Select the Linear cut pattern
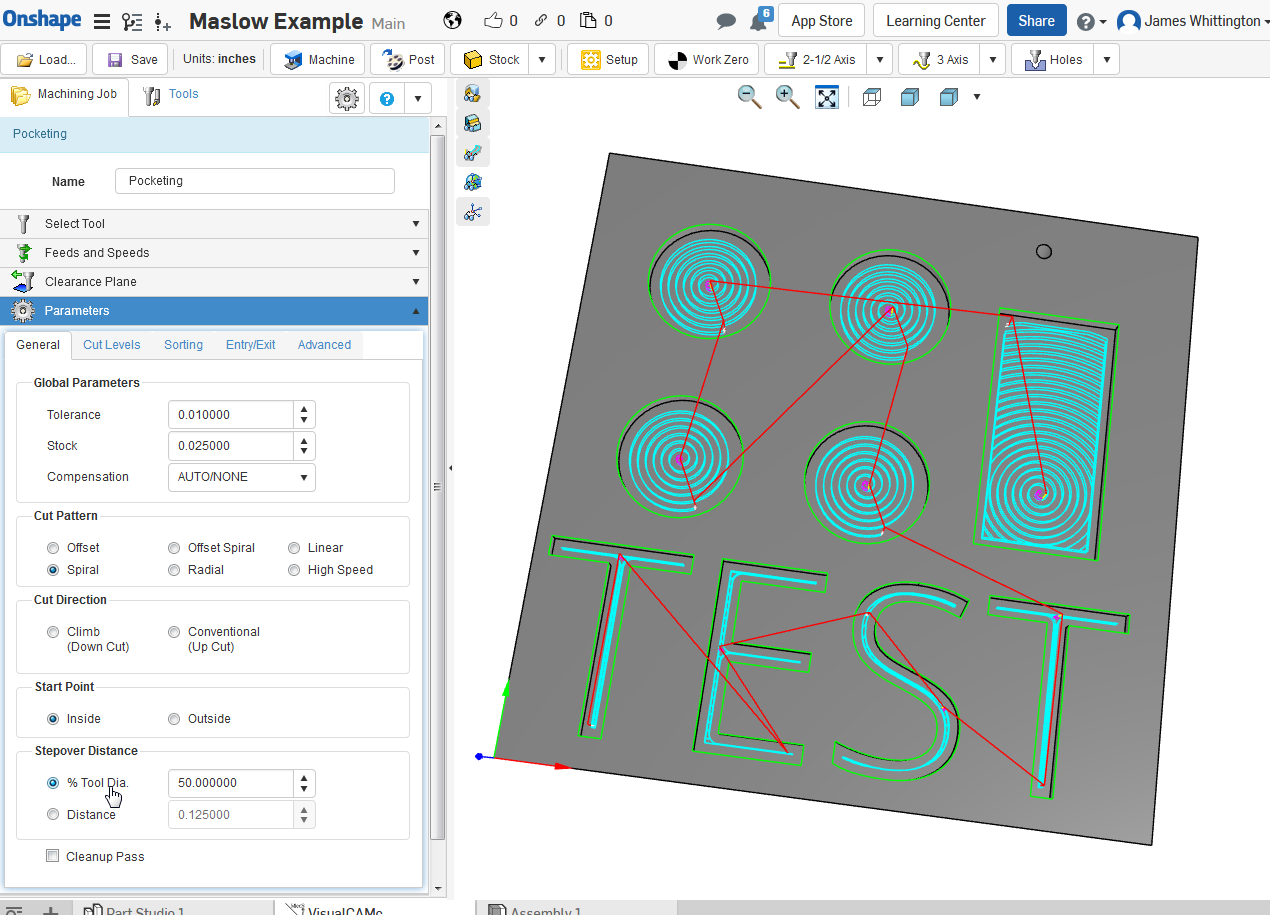 [294, 548]
